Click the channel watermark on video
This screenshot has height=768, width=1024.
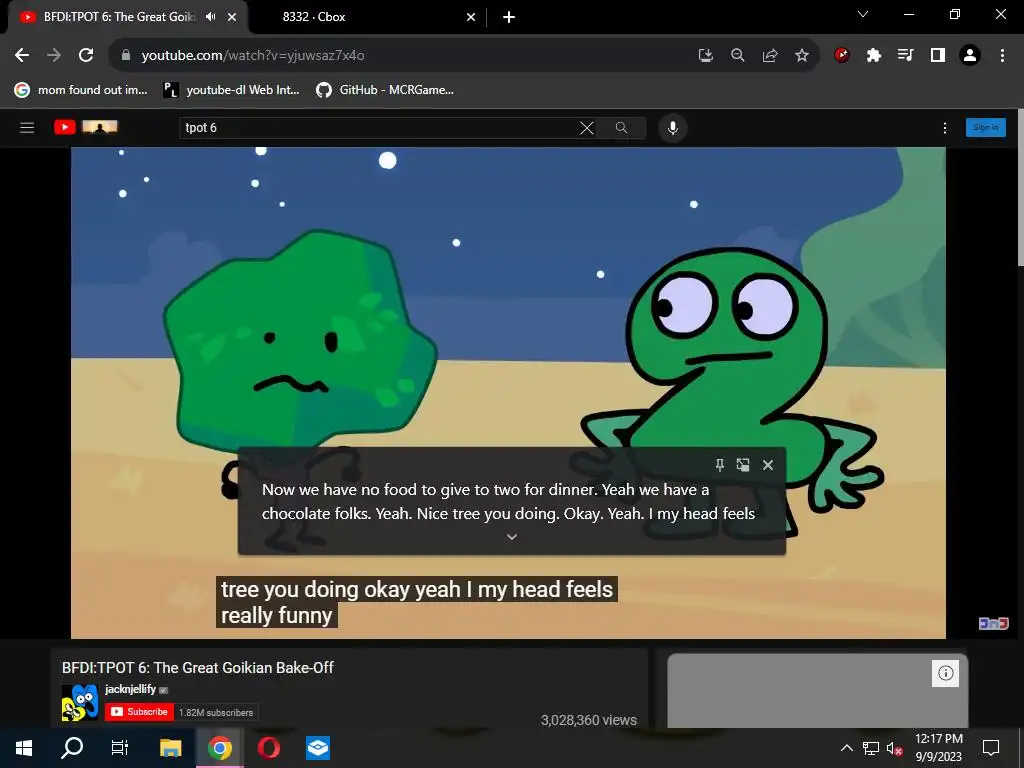(x=993, y=624)
